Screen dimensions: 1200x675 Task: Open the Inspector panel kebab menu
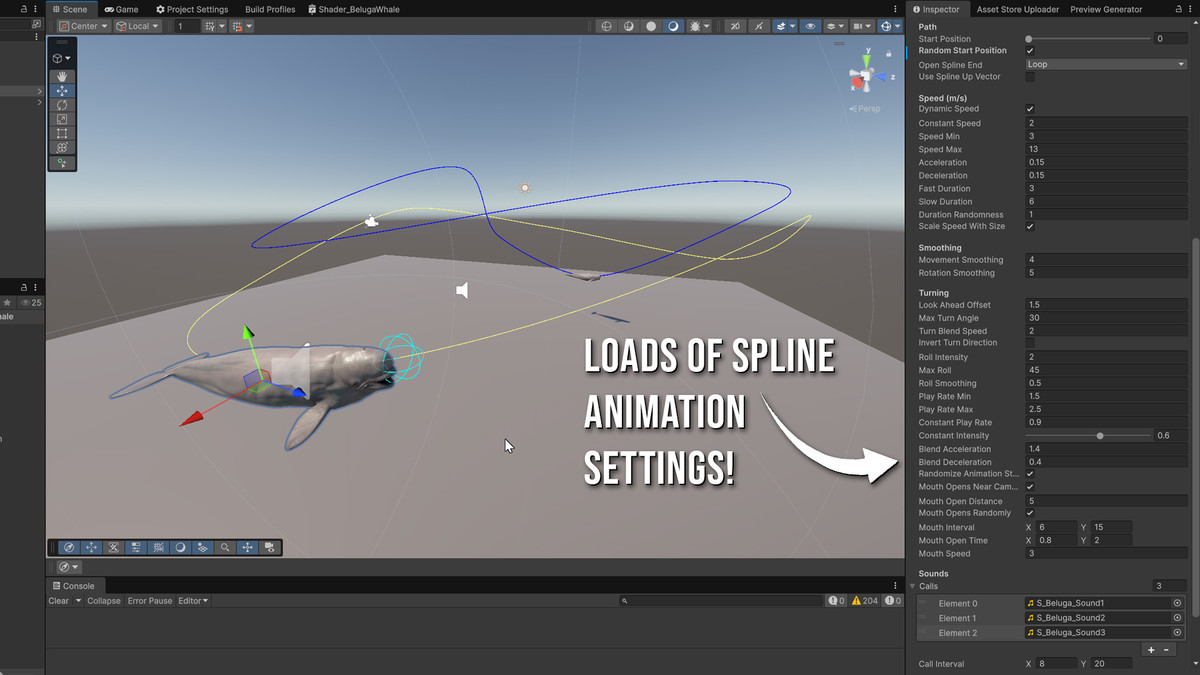1192,9
